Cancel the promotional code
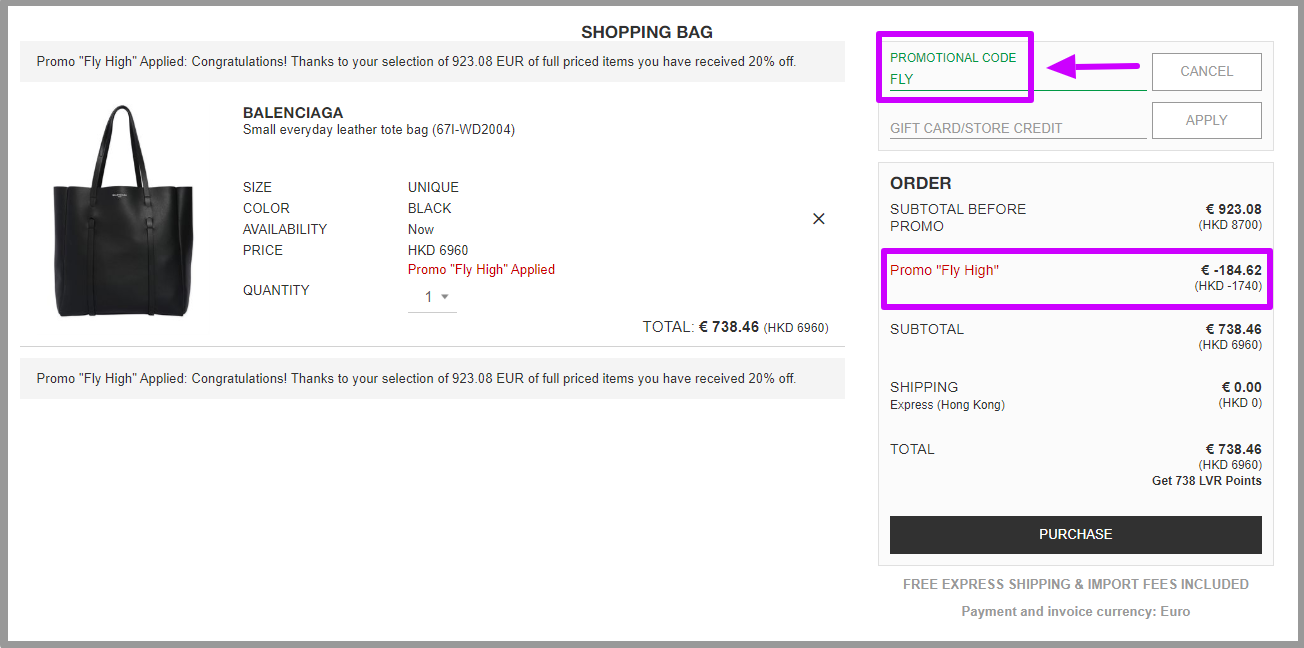 [x=1207, y=71]
